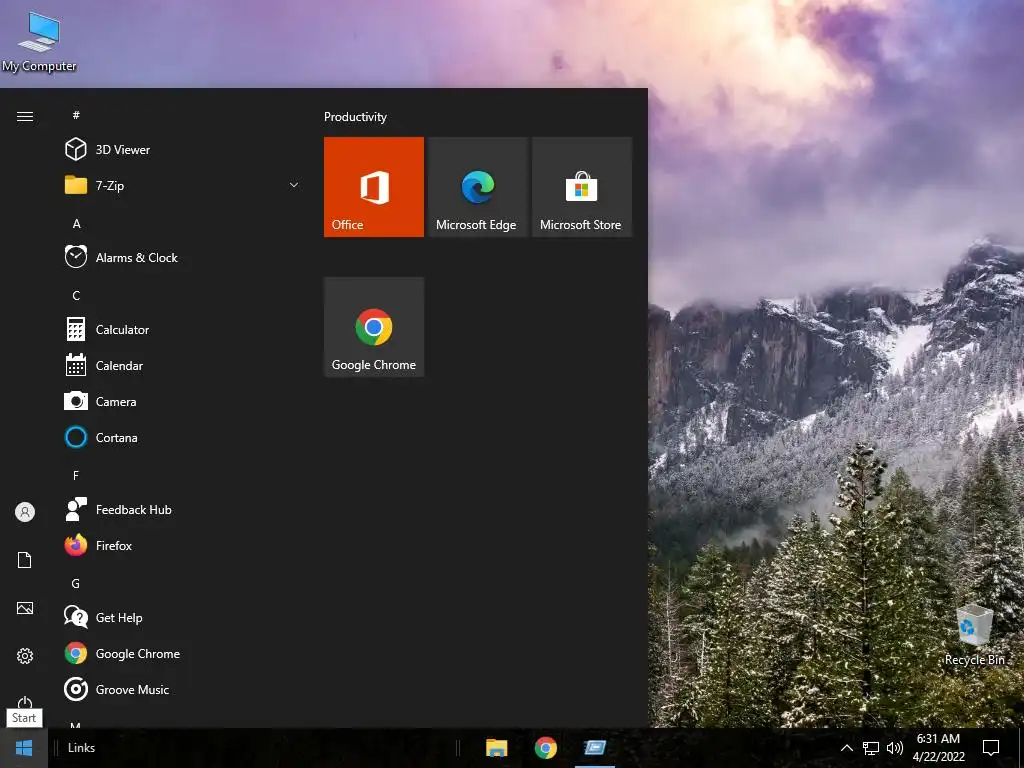
Task: Open Cortana from the app list
Action: 180,438
